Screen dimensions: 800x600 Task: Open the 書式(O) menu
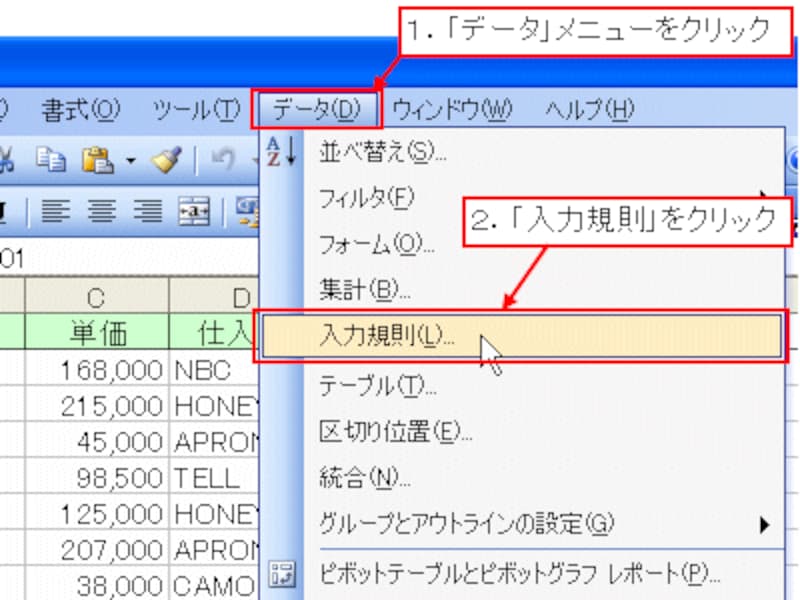tap(81, 110)
